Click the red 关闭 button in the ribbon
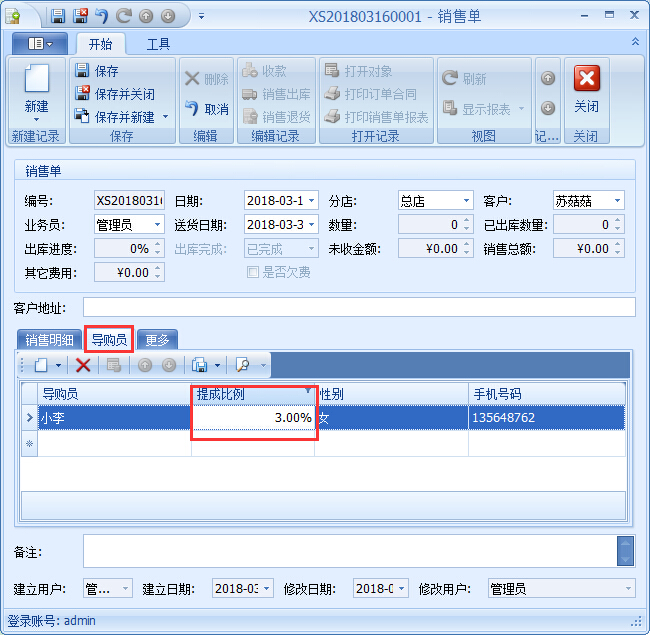This screenshot has height=635, width=650. point(586,90)
